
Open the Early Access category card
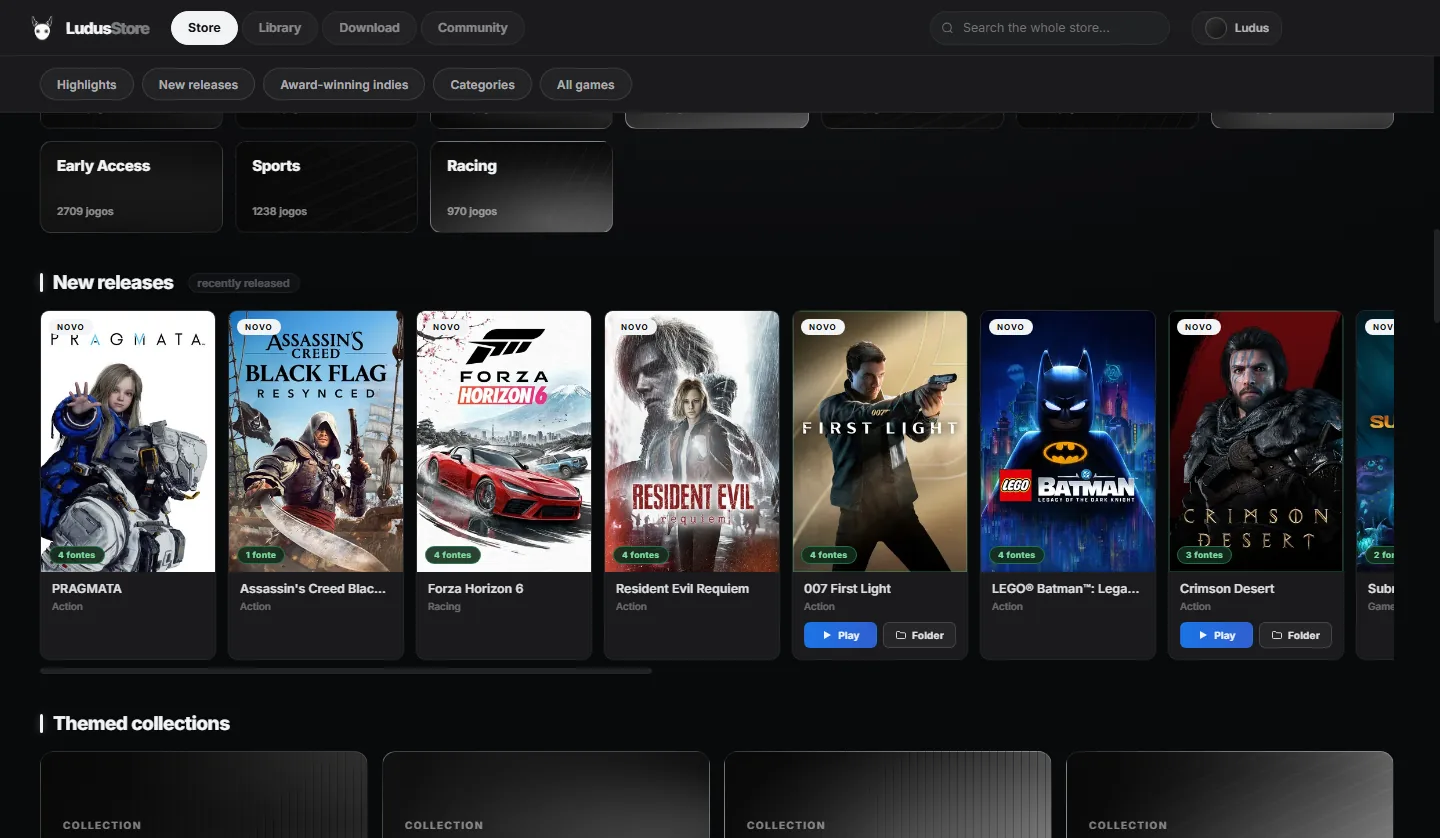click(x=131, y=187)
